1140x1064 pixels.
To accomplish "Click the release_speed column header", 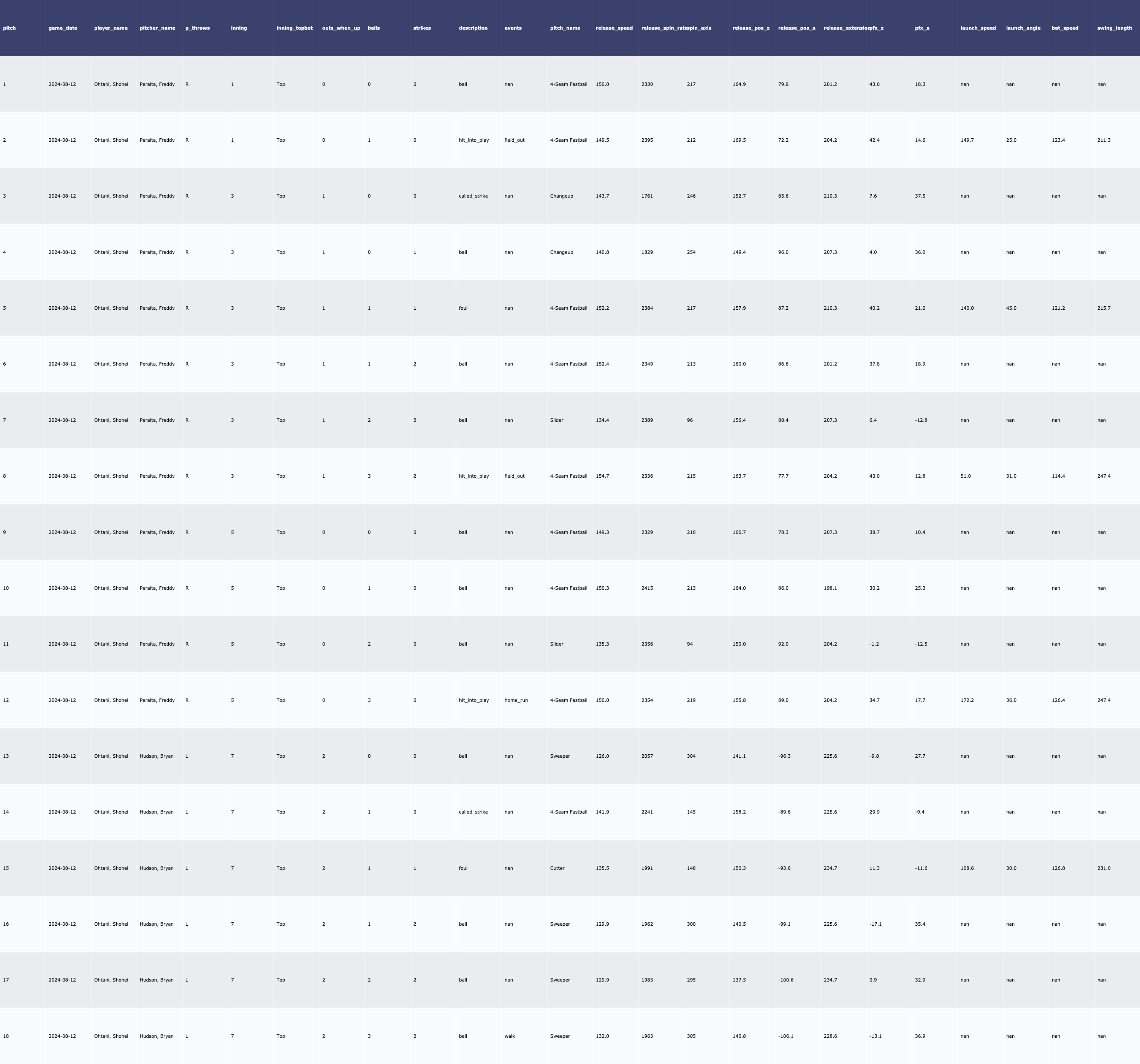I will coord(614,28).
